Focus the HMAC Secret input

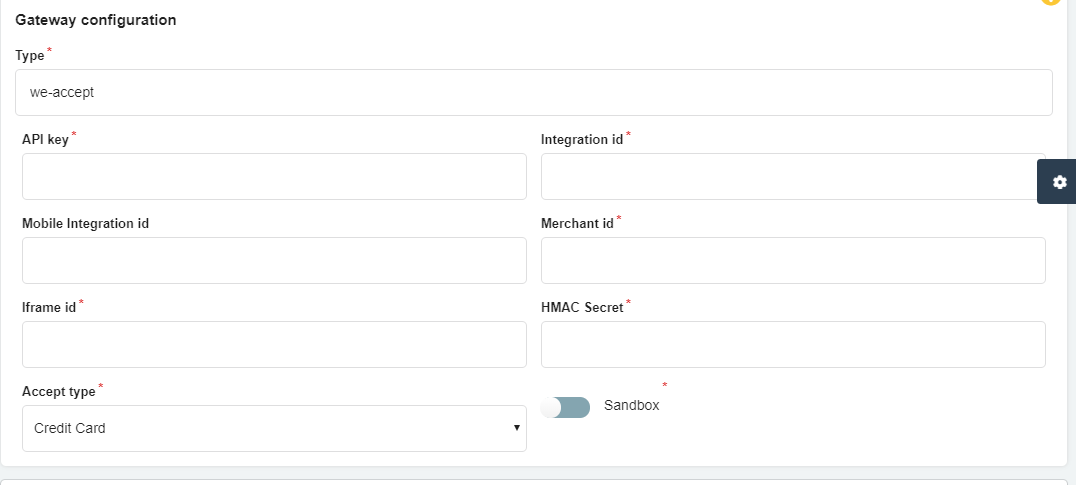coord(793,344)
